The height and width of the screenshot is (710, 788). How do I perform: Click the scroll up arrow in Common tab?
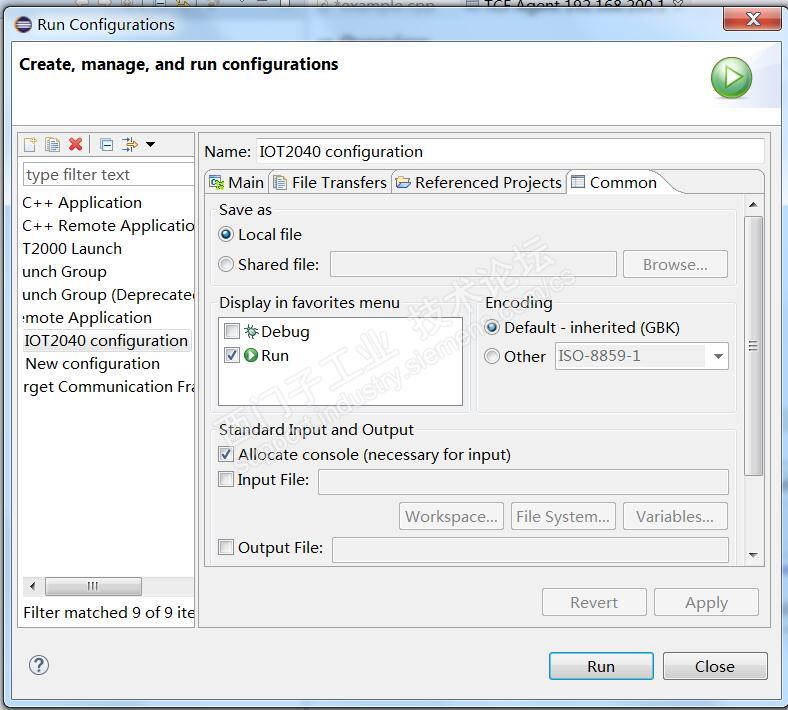pos(753,205)
